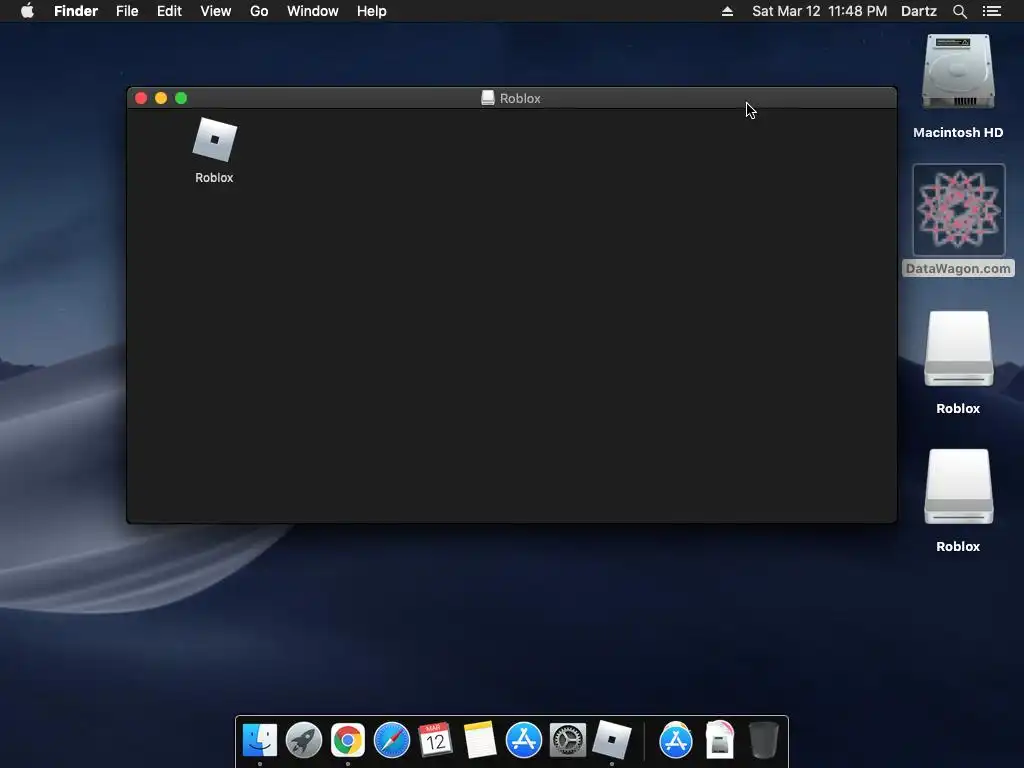
Task: Select the Roblox app icon in window
Action: (214, 139)
